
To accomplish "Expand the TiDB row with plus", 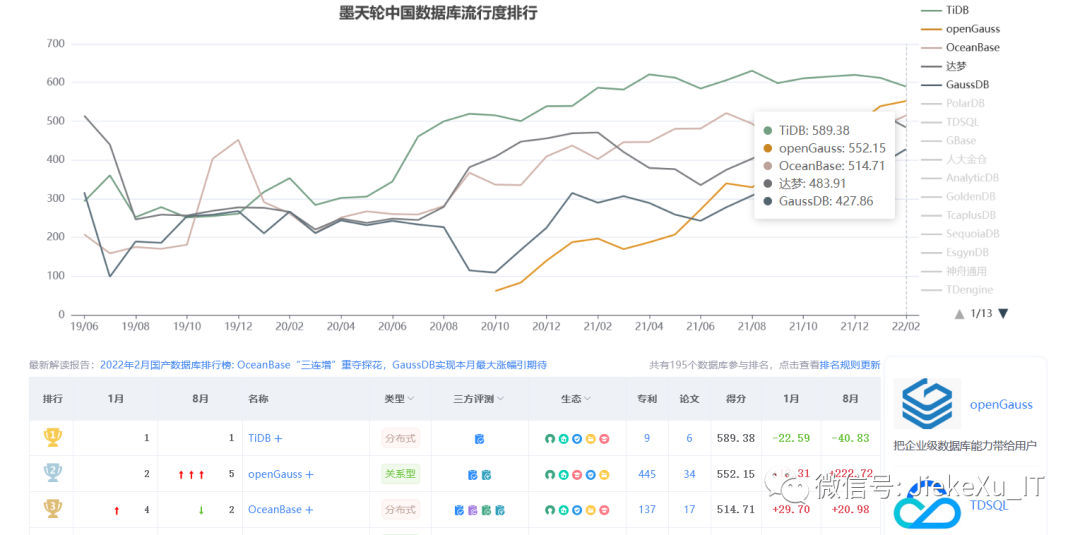I will (278, 438).
